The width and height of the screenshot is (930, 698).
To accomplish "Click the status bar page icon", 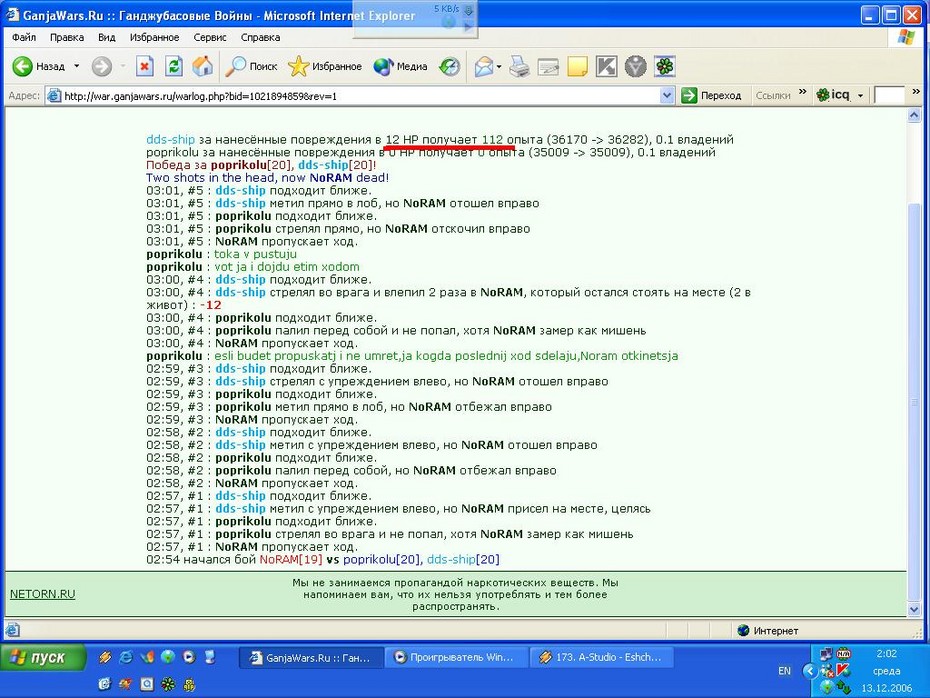I will (x=13, y=630).
